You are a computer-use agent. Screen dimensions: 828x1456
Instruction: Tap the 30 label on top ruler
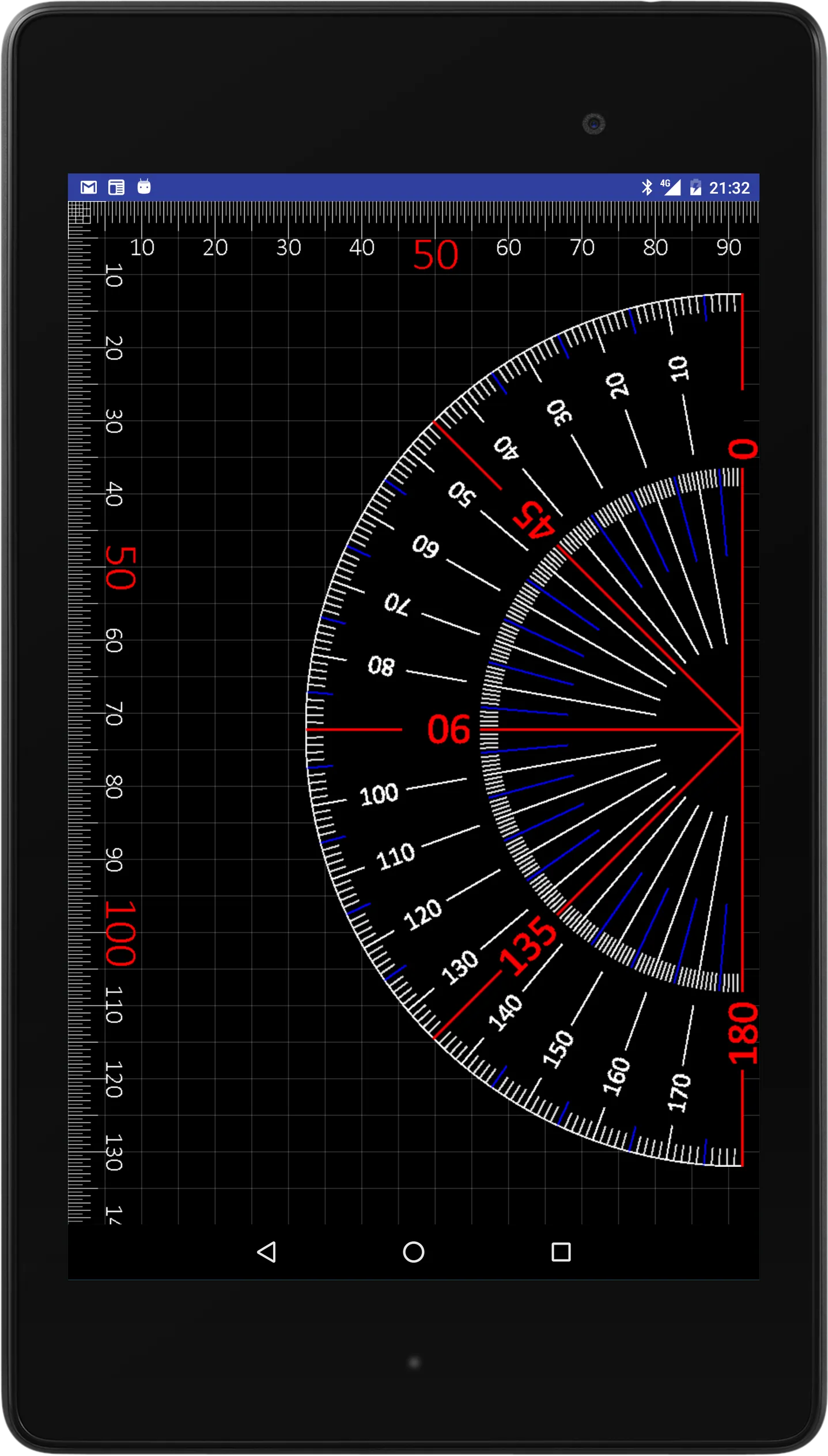tap(289, 248)
